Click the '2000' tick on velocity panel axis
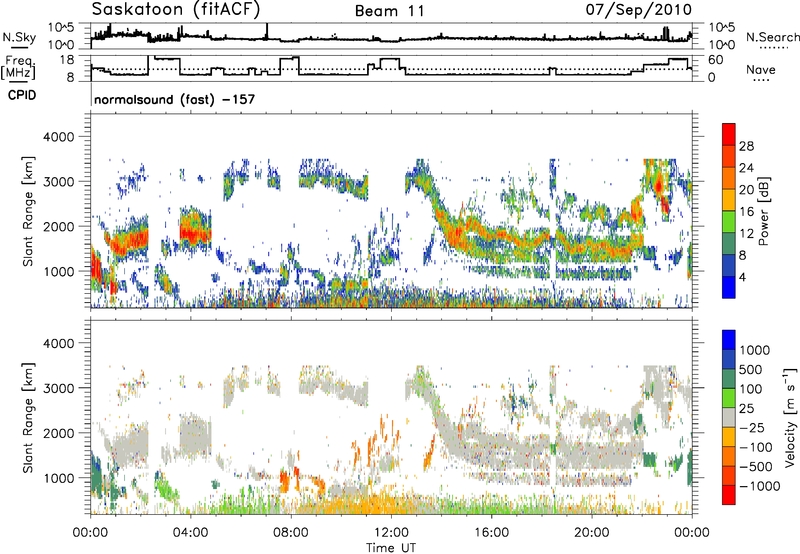The width and height of the screenshot is (800, 554). click(x=59, y=433)
